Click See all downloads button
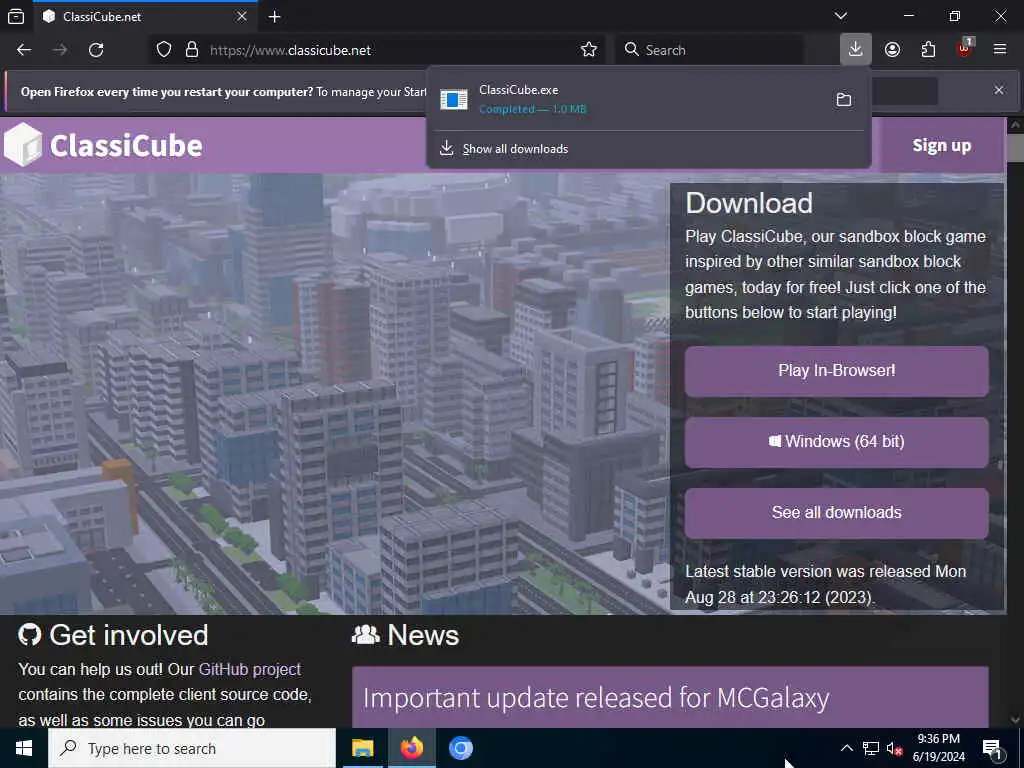1024x768 pixels. pos(837,513)
